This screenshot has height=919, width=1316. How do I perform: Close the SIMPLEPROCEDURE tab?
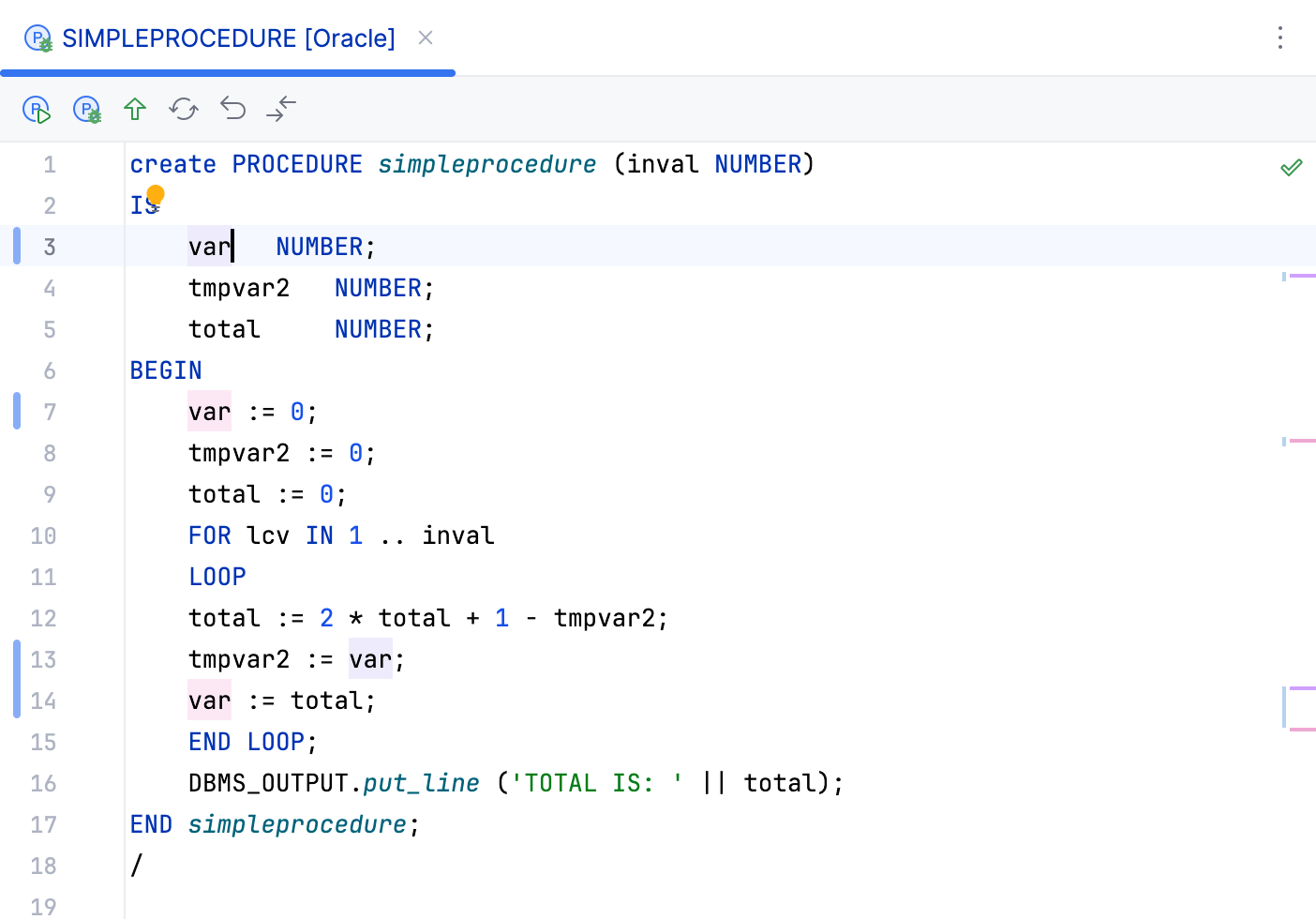click(426, 38)
